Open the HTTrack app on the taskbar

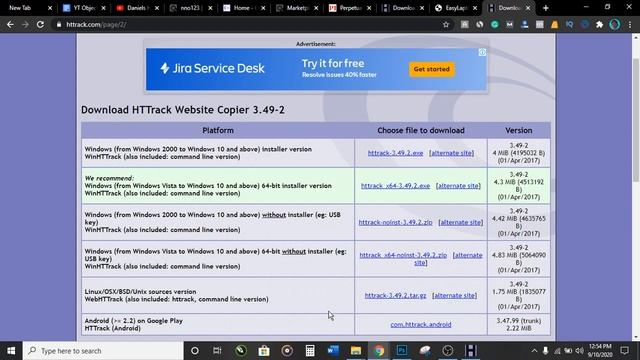pos(471,351)
